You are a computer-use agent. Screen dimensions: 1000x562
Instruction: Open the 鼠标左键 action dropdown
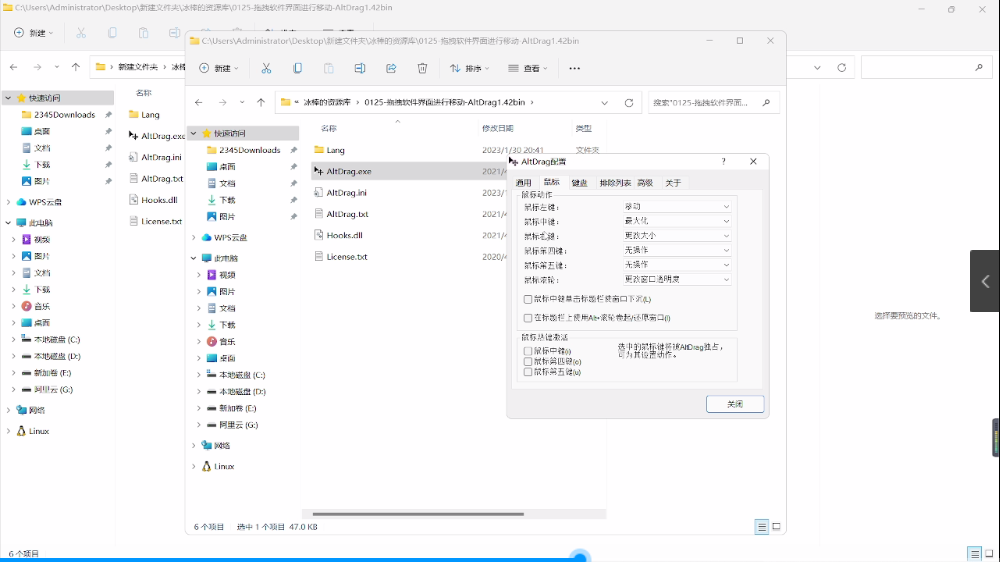[x=677, y=207]
